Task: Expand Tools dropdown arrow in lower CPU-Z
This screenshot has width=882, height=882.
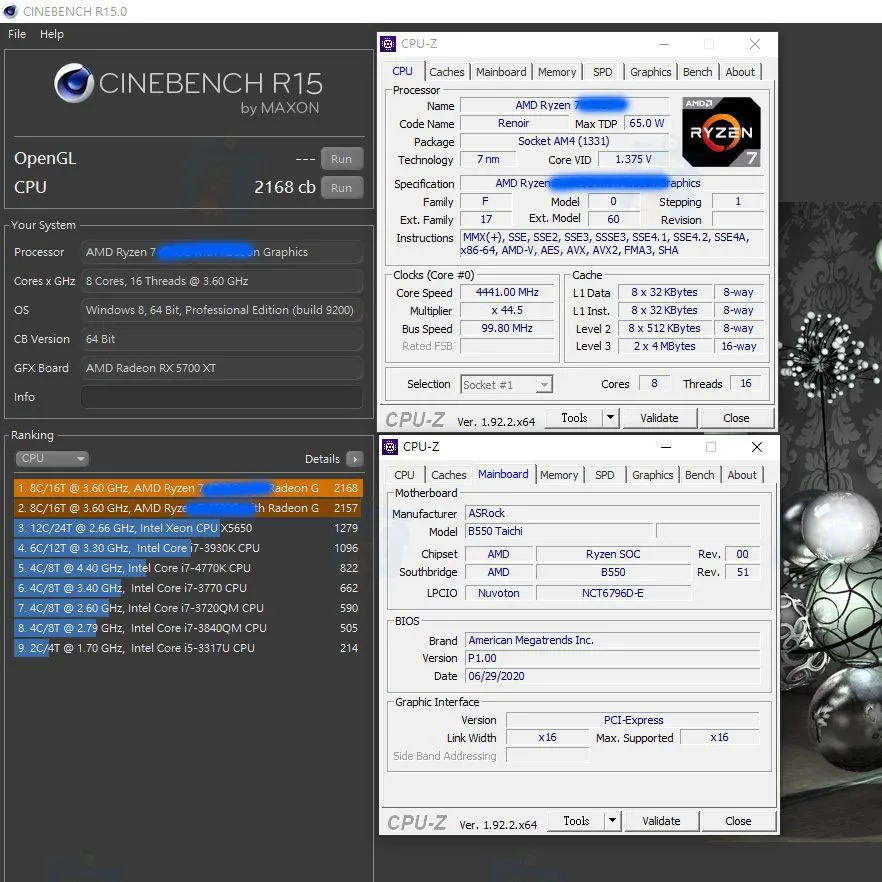Action: (x=613, y=821)
